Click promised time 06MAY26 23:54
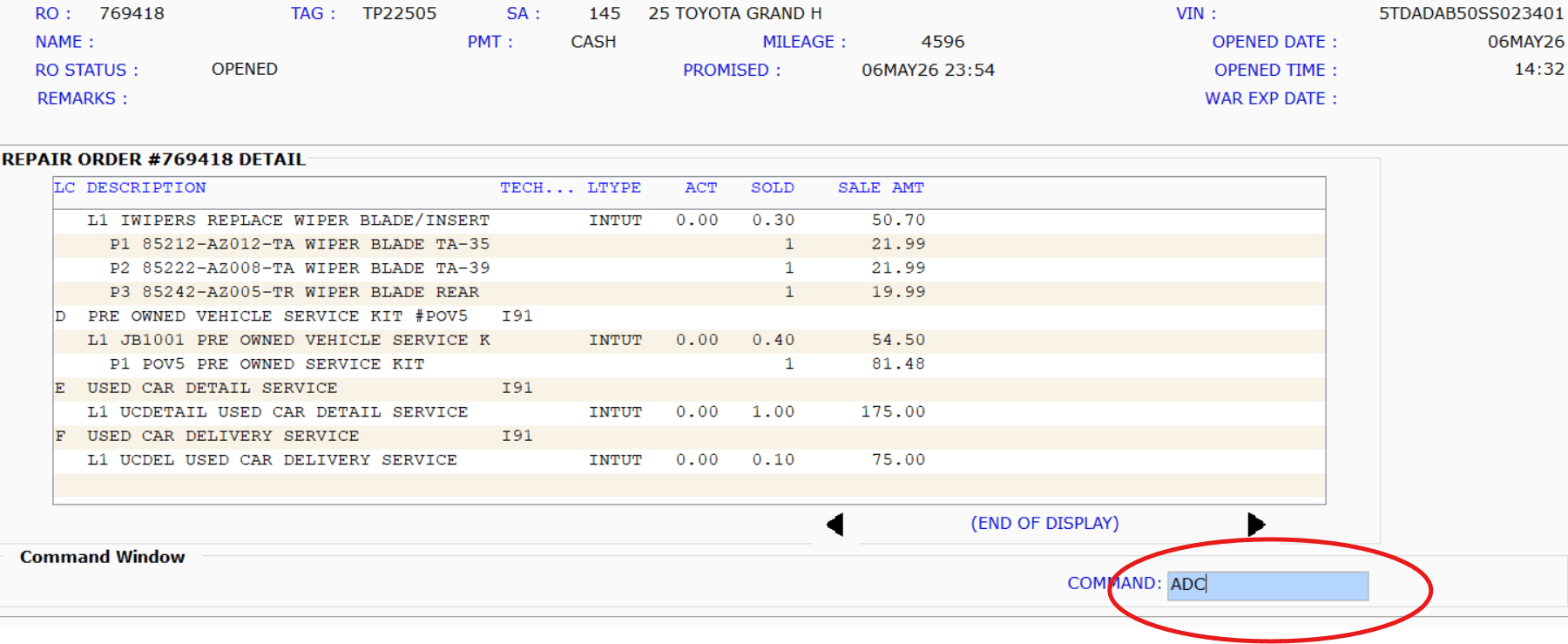Viewport: 1568px width, 644px height. 928,71
